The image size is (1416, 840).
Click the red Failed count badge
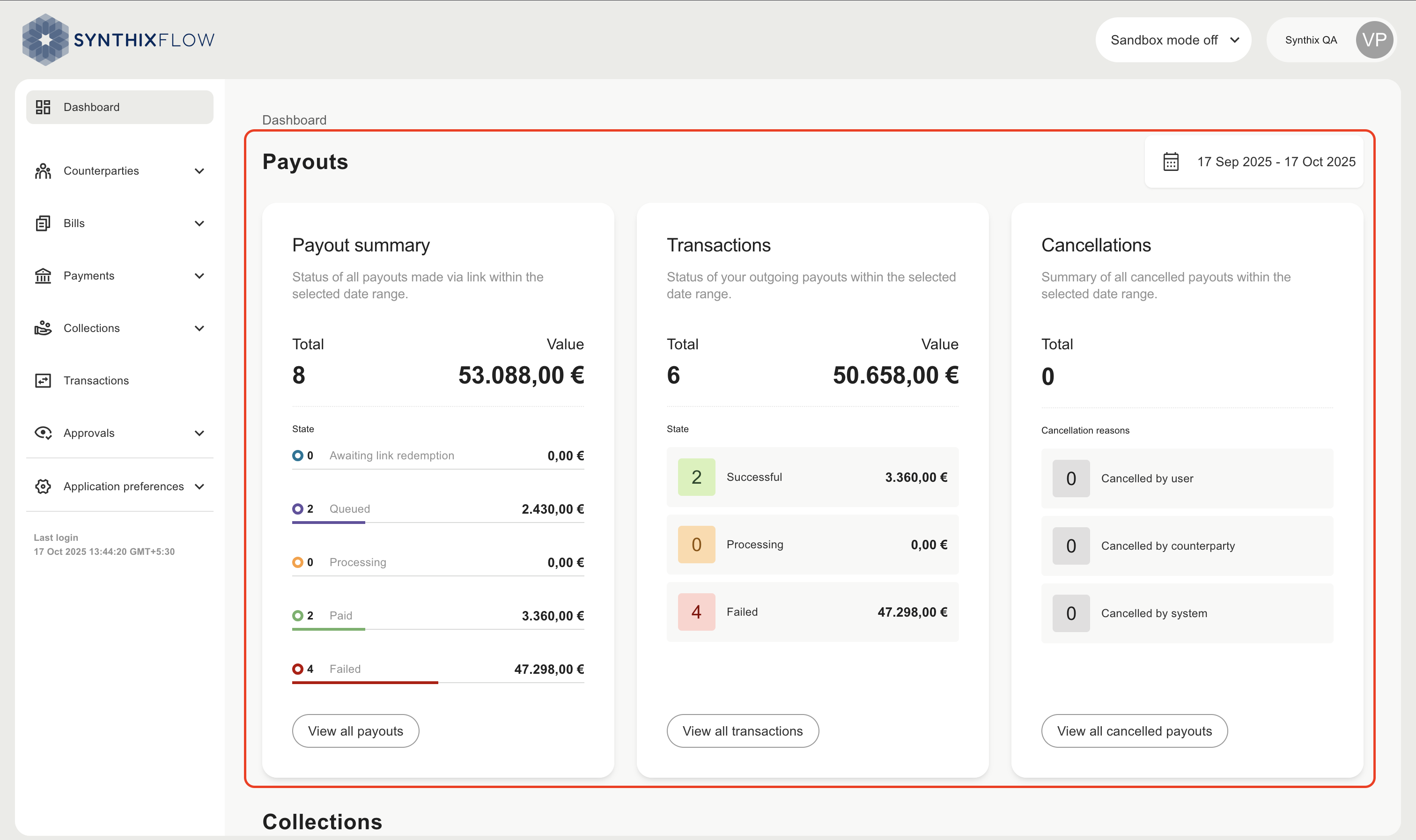coord(697,612)
